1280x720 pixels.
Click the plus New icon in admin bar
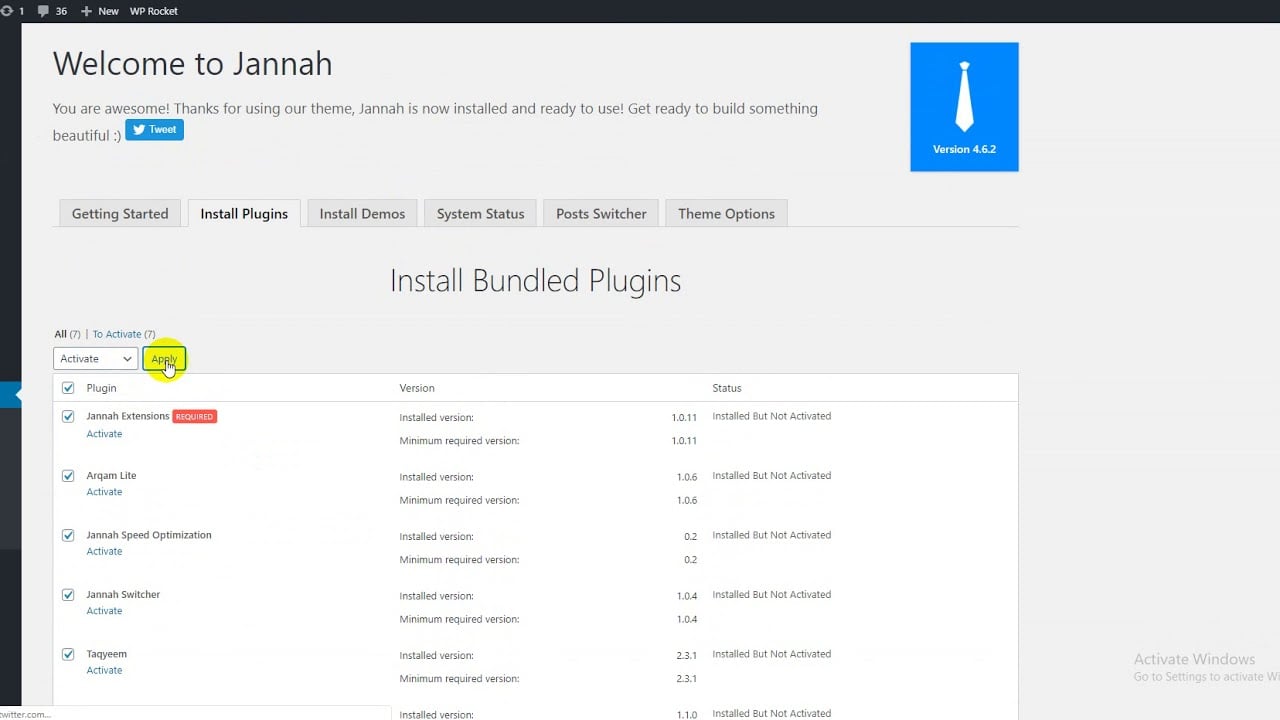tap(86, 11)
